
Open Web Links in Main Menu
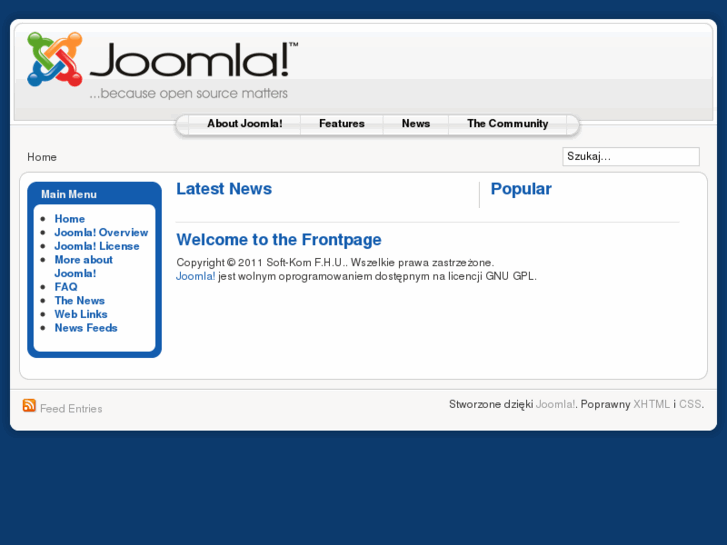[81, 314]
